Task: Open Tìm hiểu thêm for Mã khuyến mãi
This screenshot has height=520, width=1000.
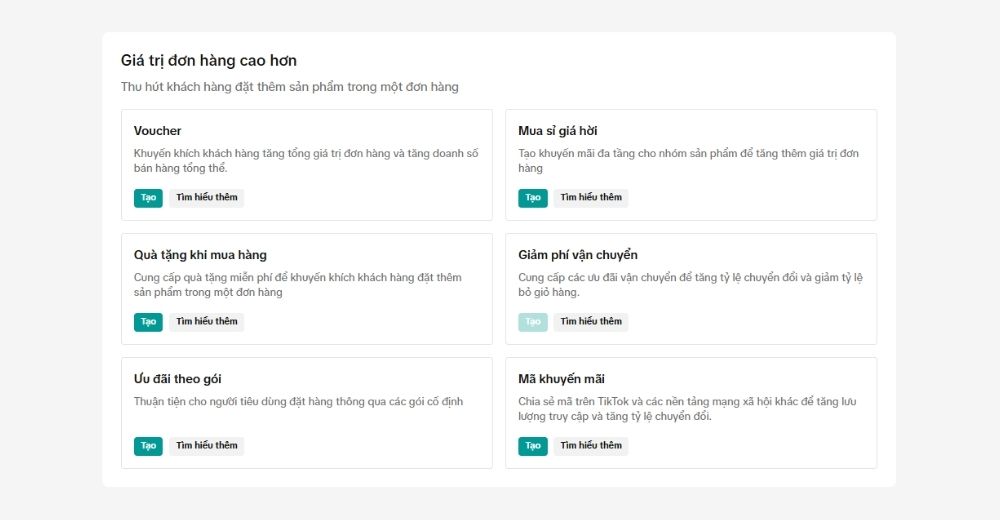Action: [x=591, y=446]
